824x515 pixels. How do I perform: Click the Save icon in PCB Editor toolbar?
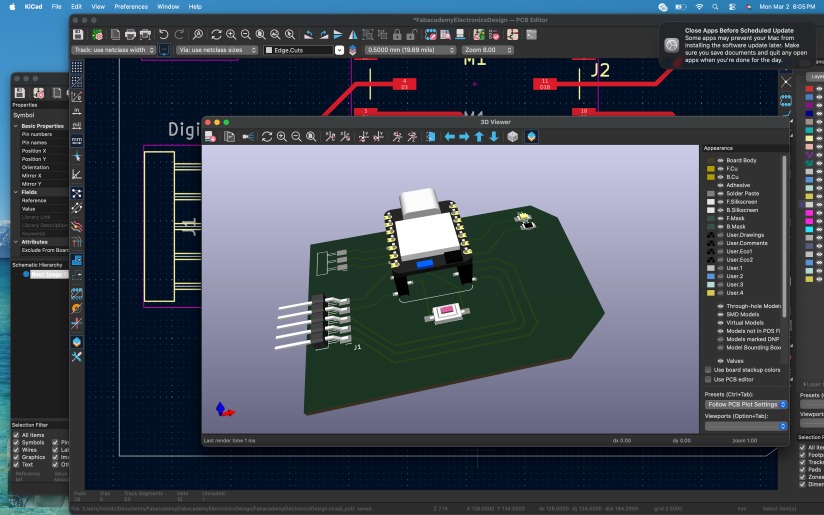click(x=79, y=34)
